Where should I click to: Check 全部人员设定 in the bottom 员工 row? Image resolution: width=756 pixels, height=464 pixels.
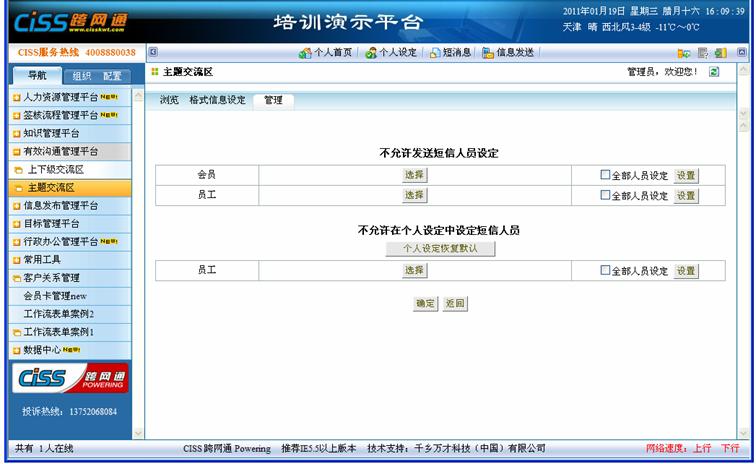(605, 270)
